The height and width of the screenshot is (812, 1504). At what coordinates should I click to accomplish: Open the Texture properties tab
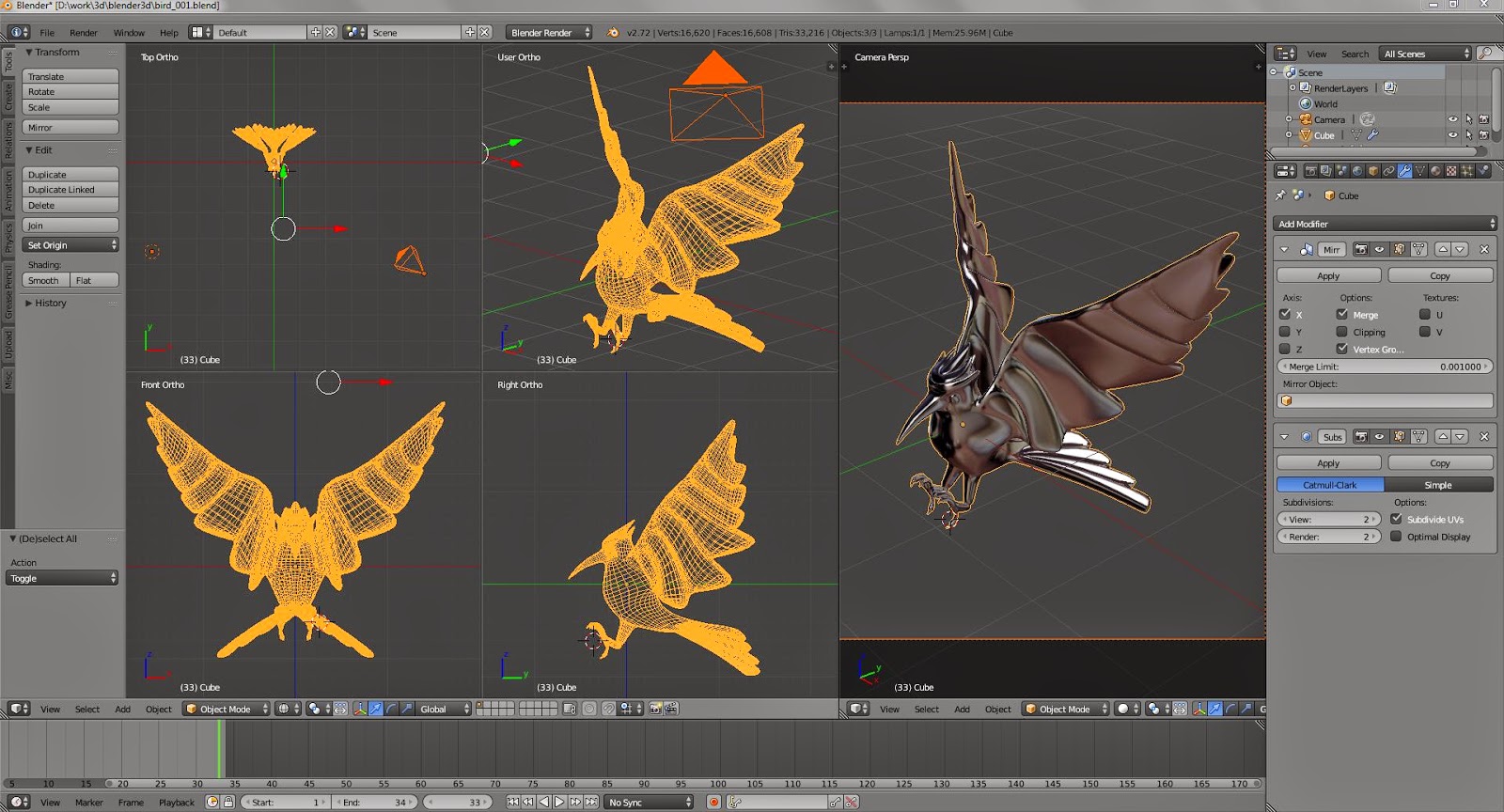1451,171
